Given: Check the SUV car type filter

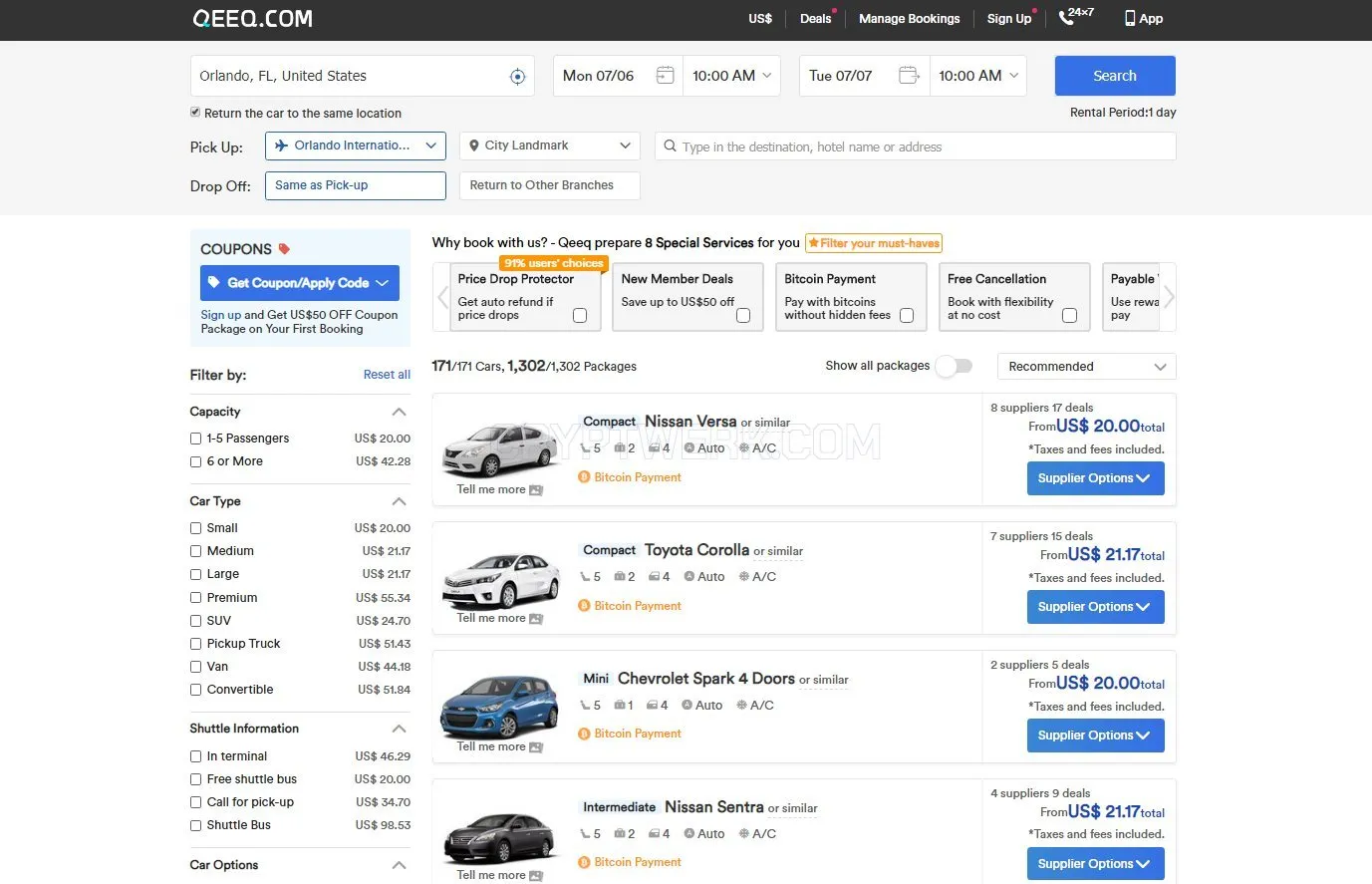Looking at the screenshot, I should coord(196,621).
